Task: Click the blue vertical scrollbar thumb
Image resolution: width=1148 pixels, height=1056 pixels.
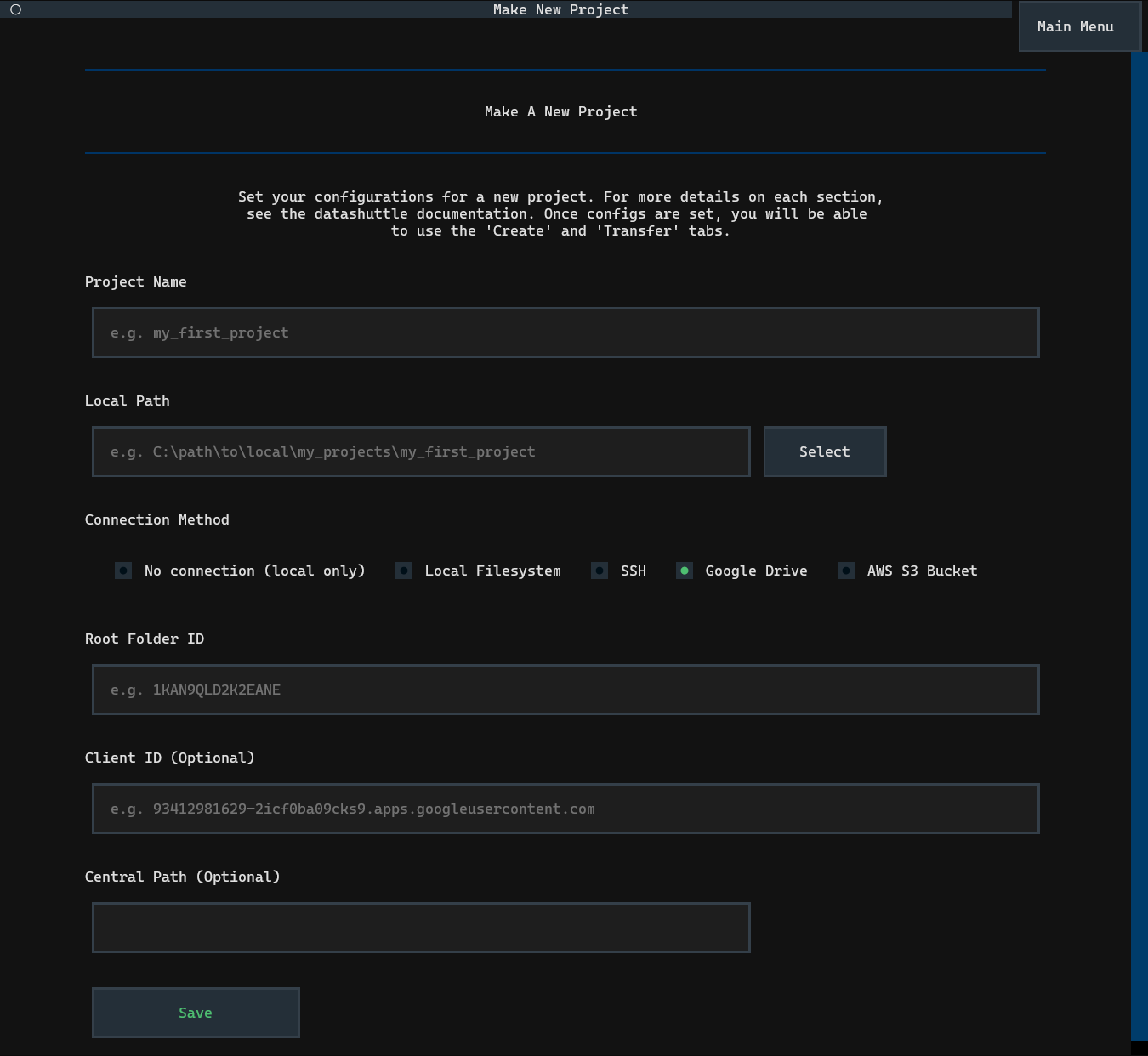Action: coord(1139,544)
